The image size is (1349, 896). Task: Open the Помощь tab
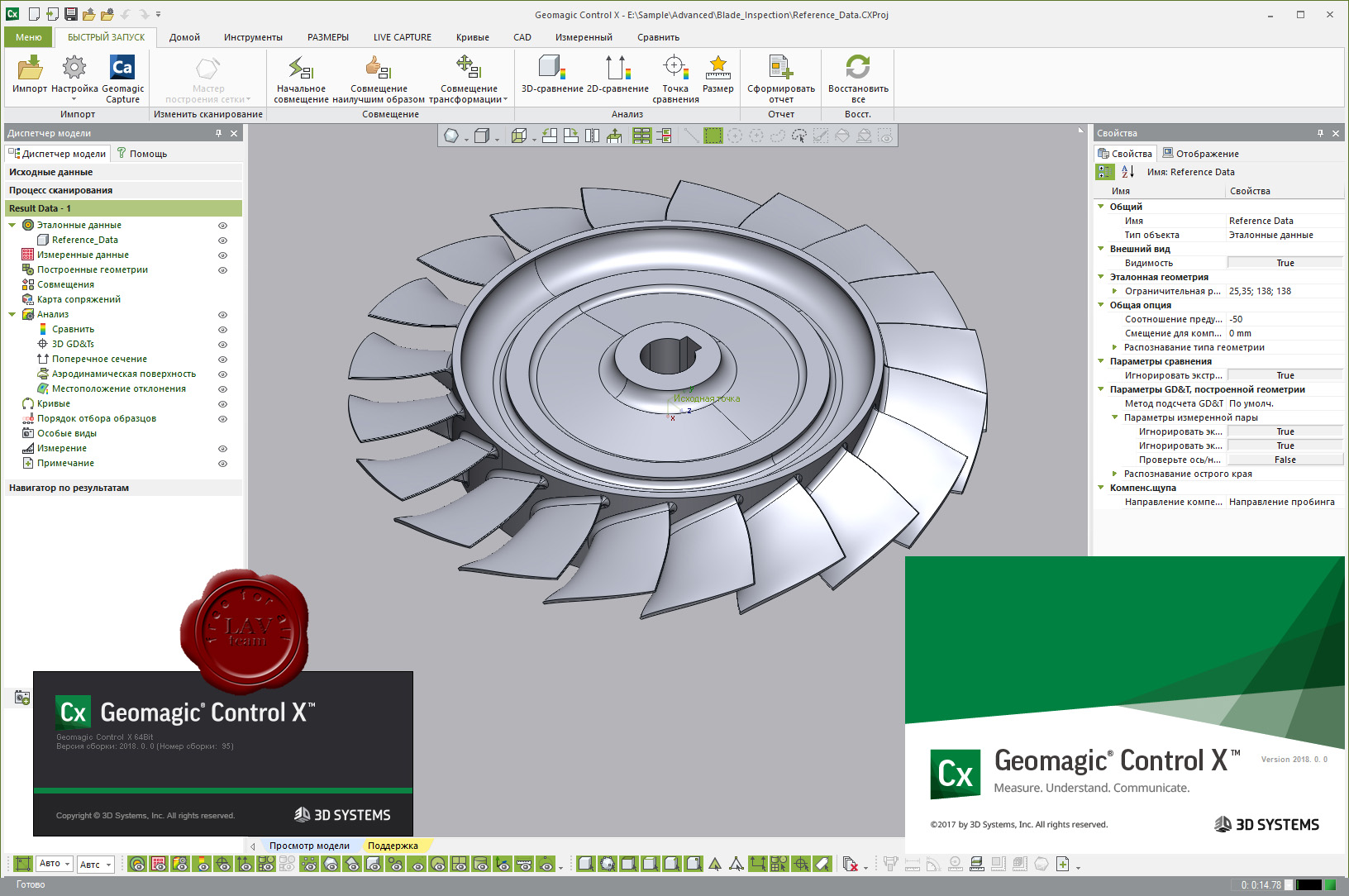click(x=142, y=153)
